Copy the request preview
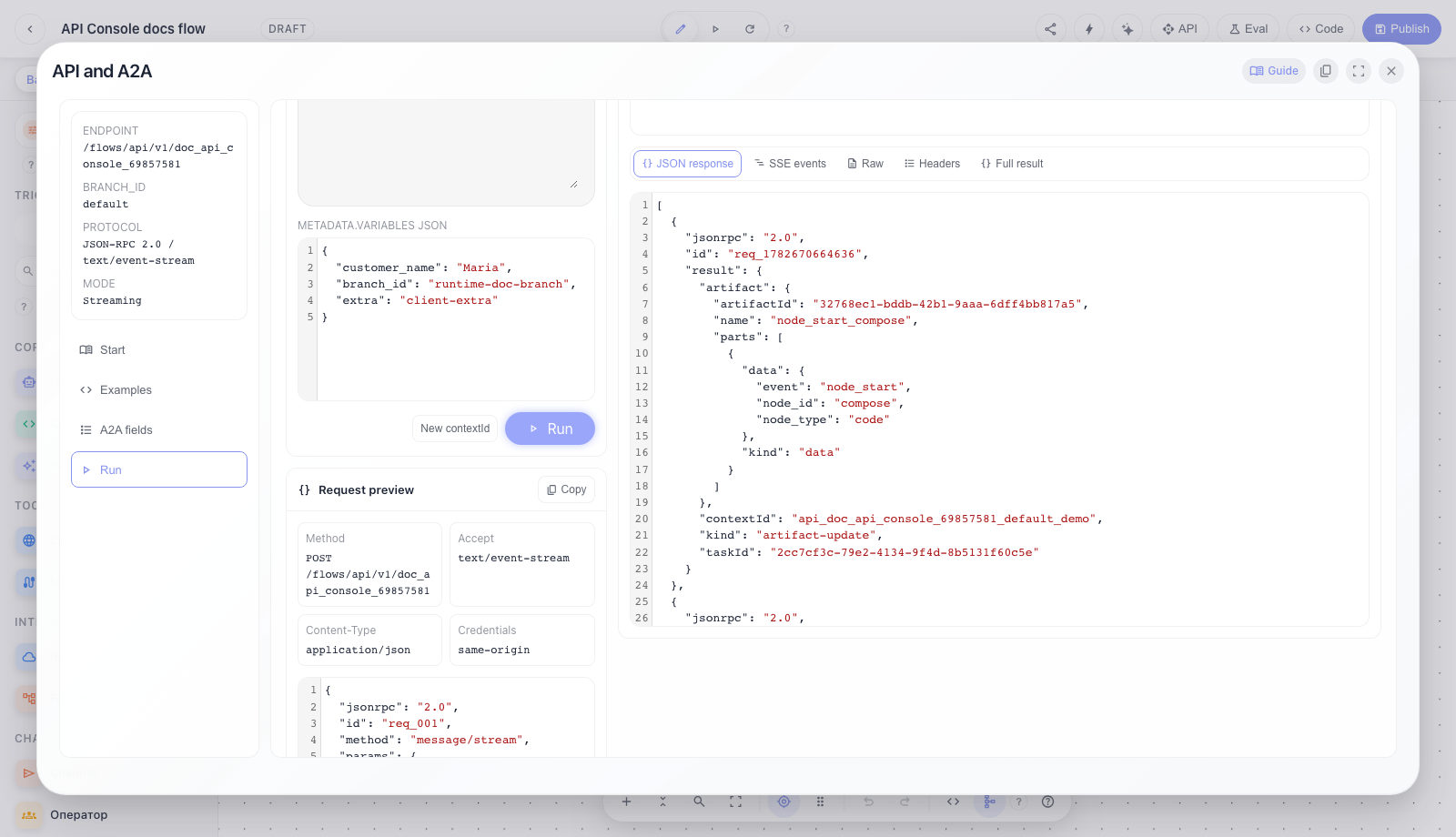The height and width of the screenshot is (837, 1456). click(x=566, y=489)
